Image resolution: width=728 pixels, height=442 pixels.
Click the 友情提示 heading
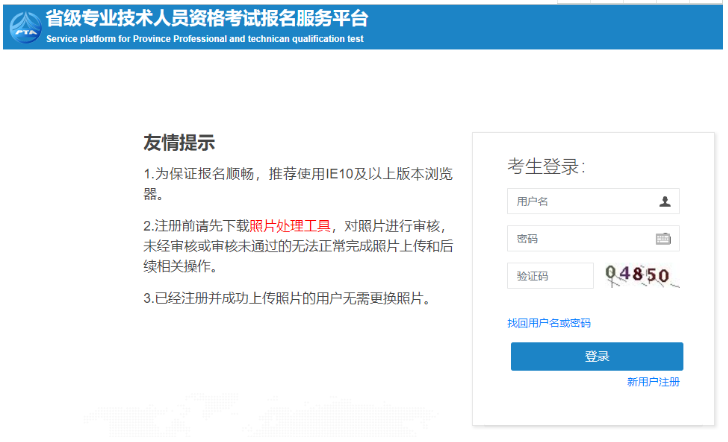click(x=179, y=143)
